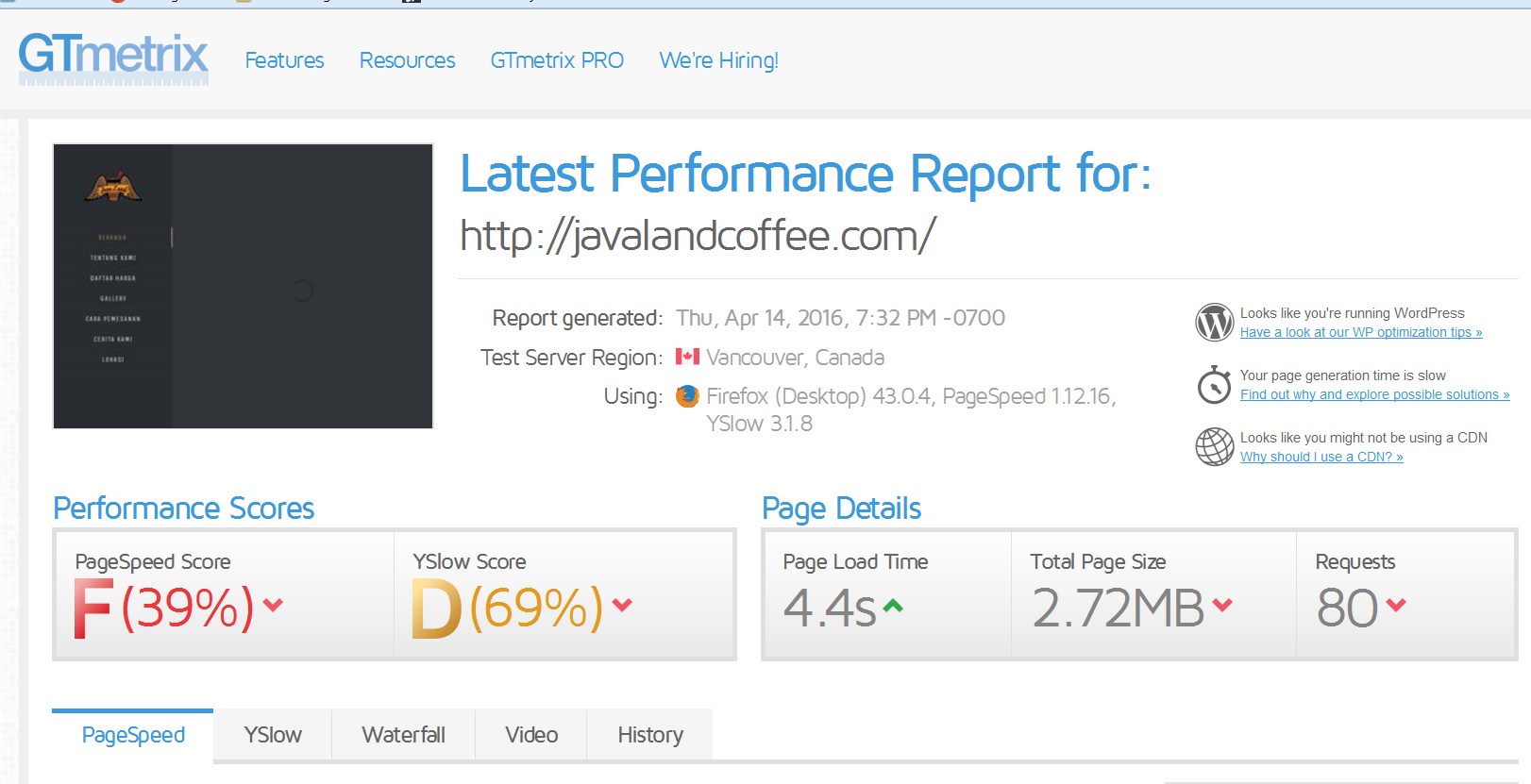
Task: Click the 'Page Details' heading
Action: [842, 509]
